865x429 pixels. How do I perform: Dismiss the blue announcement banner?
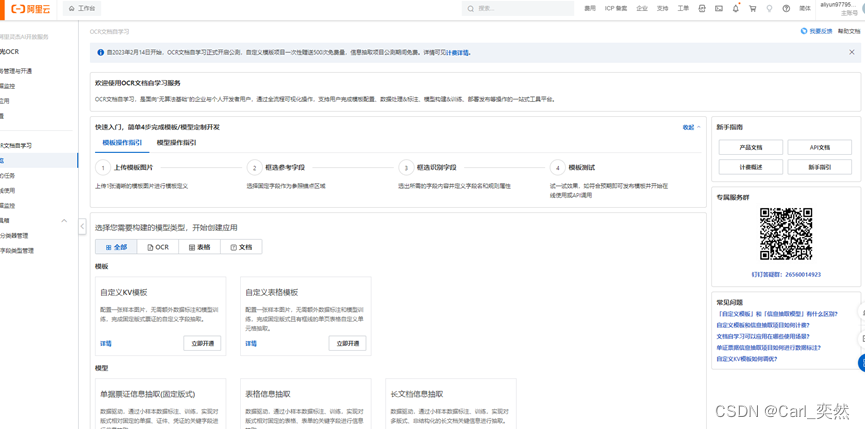tap(851, 52)
